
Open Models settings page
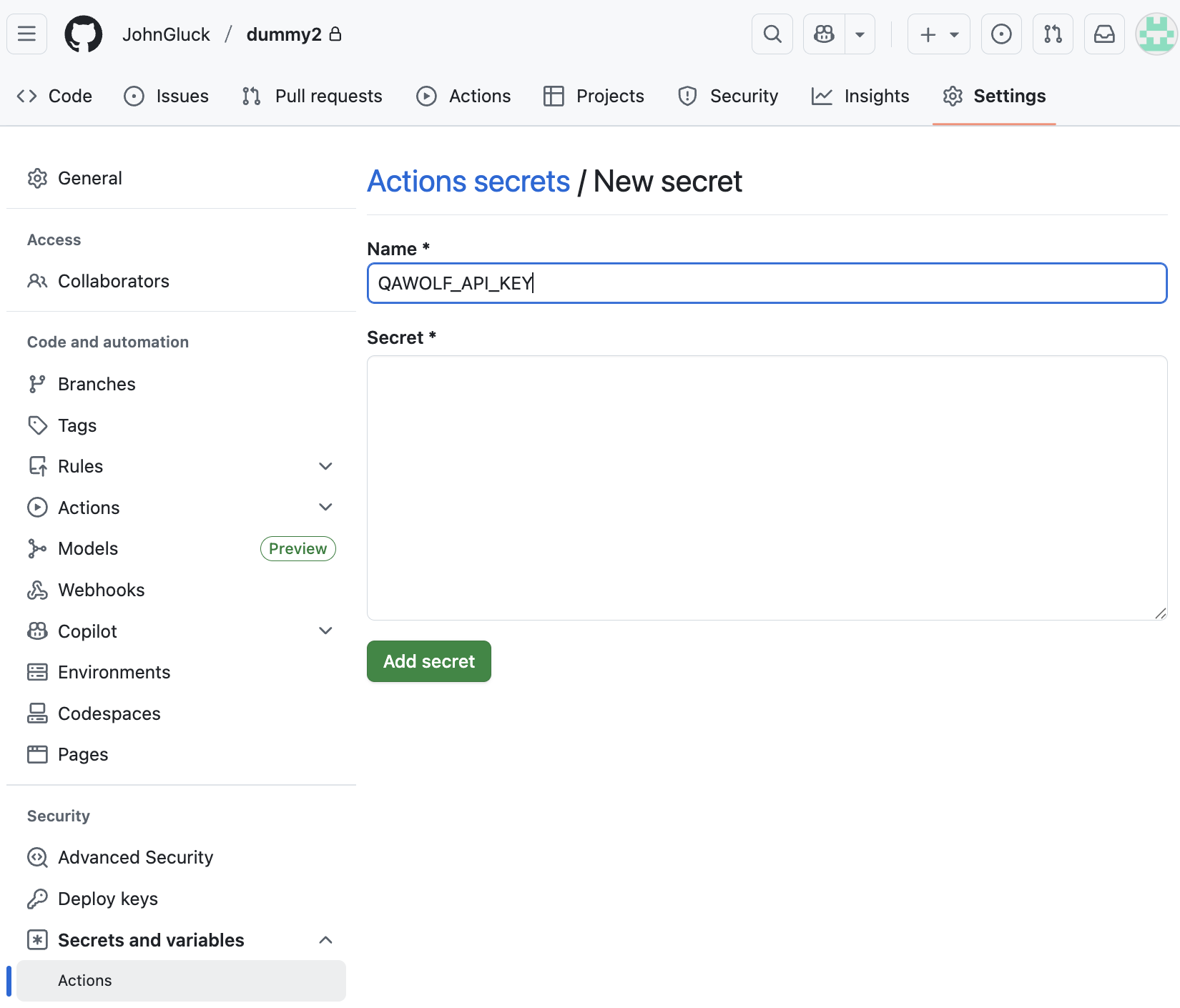point(181,548)
